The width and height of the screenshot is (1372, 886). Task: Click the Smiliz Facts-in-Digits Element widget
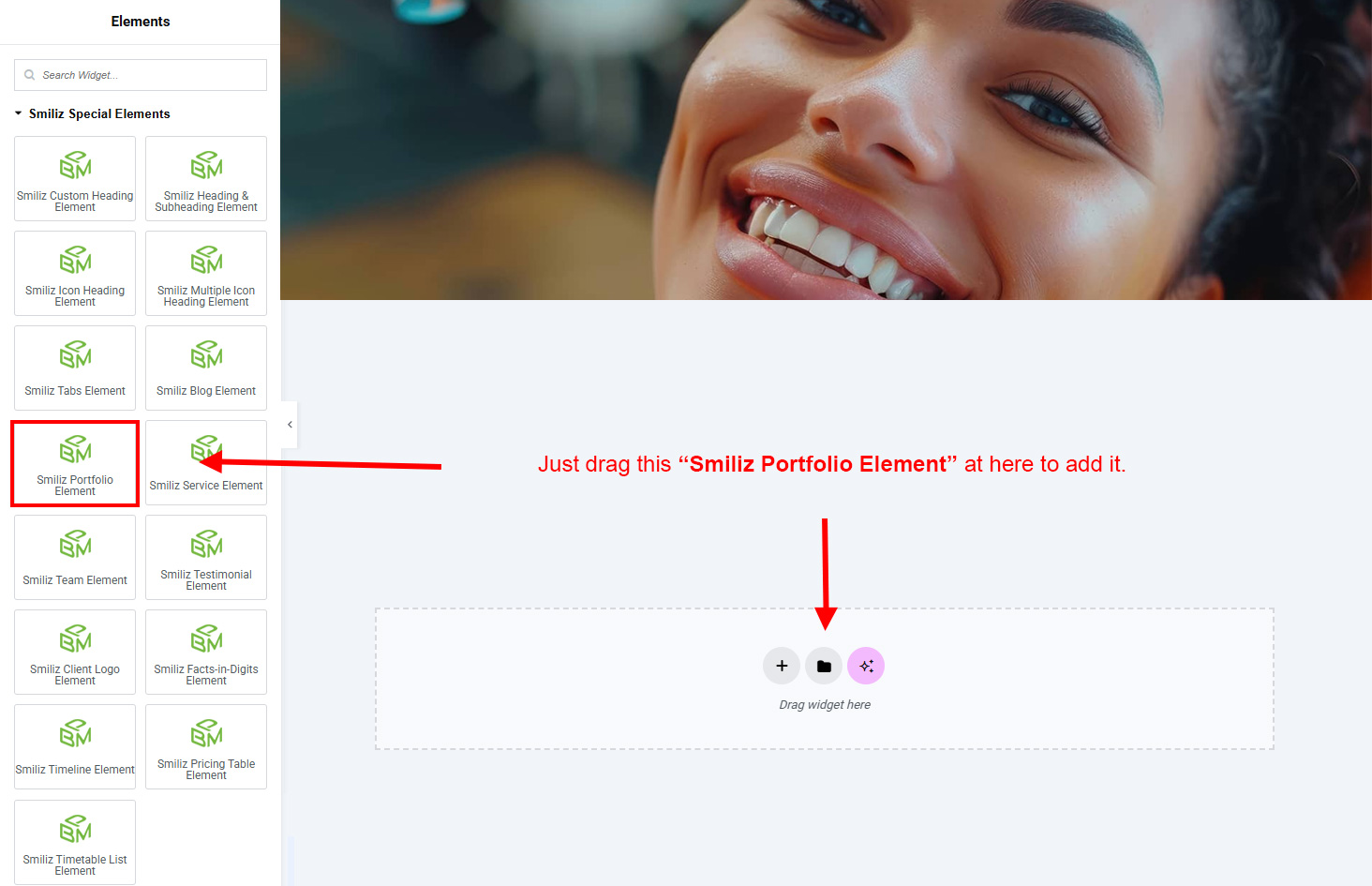206,653
